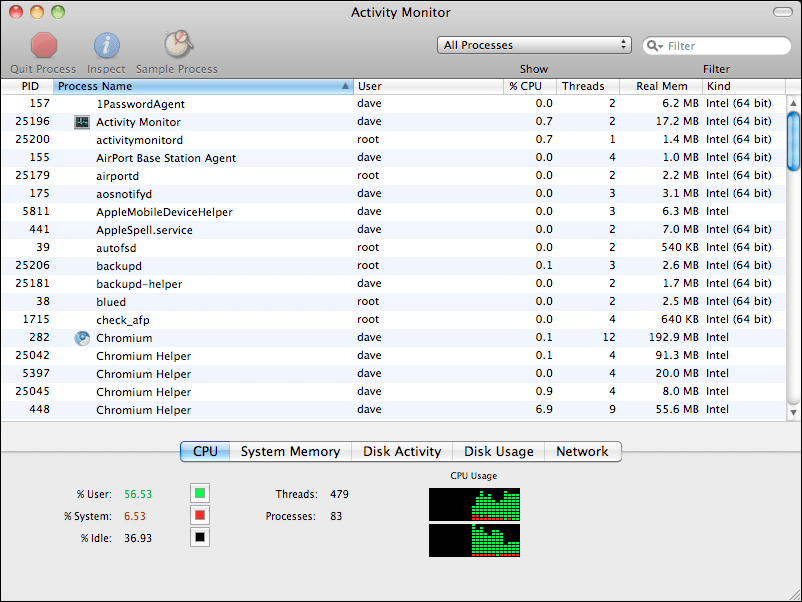Screen dimensions: 802x602
Task: Sort by the PID column header
Action: pos(27,86)
